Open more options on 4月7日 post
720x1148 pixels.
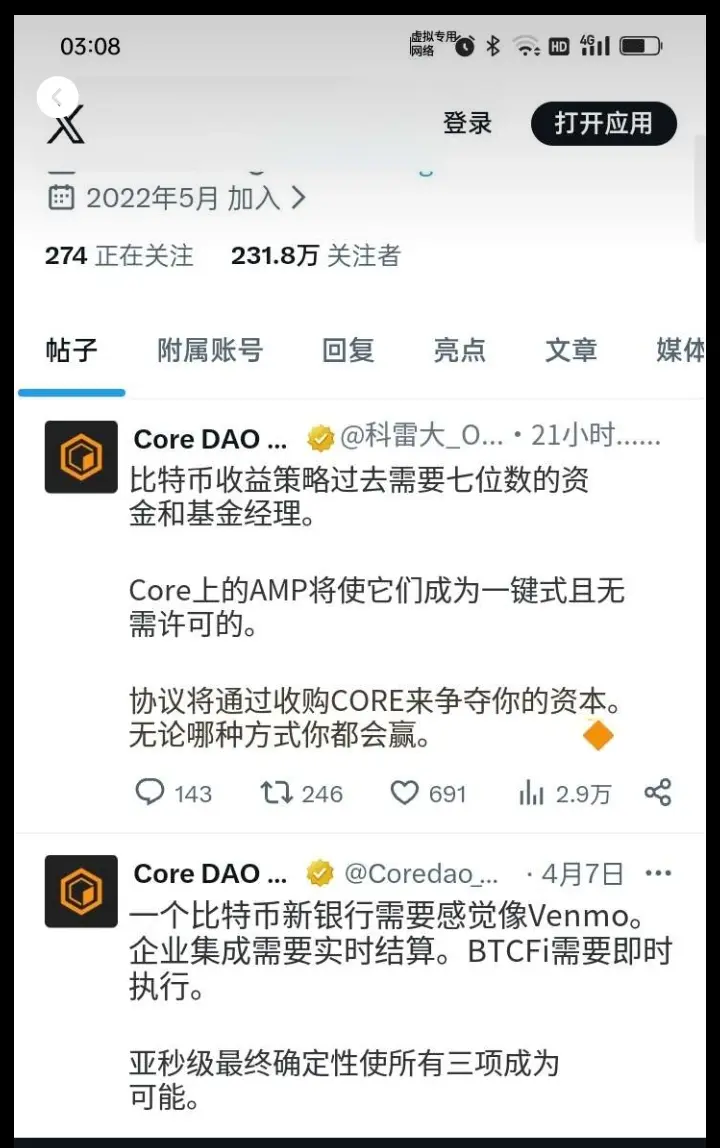(658, 873)
